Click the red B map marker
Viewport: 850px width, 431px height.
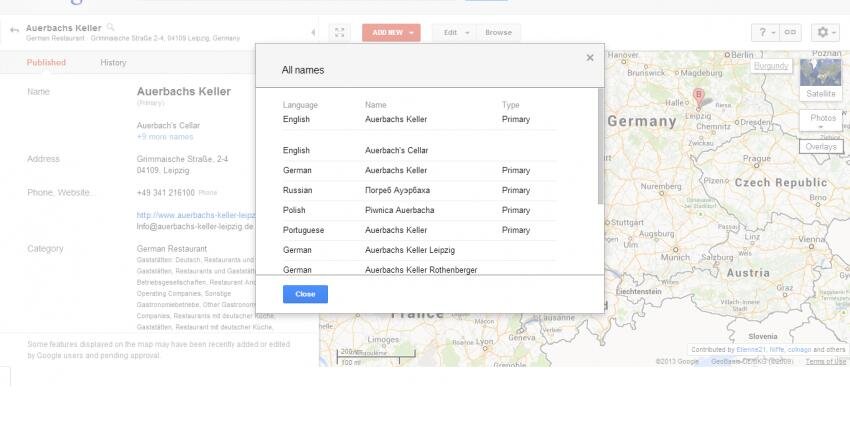pyautogui.click(x=699, y=99)
